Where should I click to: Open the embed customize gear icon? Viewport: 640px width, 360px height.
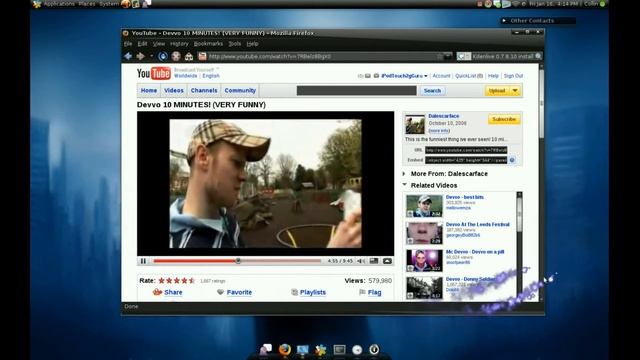click(x=512, y=160)
